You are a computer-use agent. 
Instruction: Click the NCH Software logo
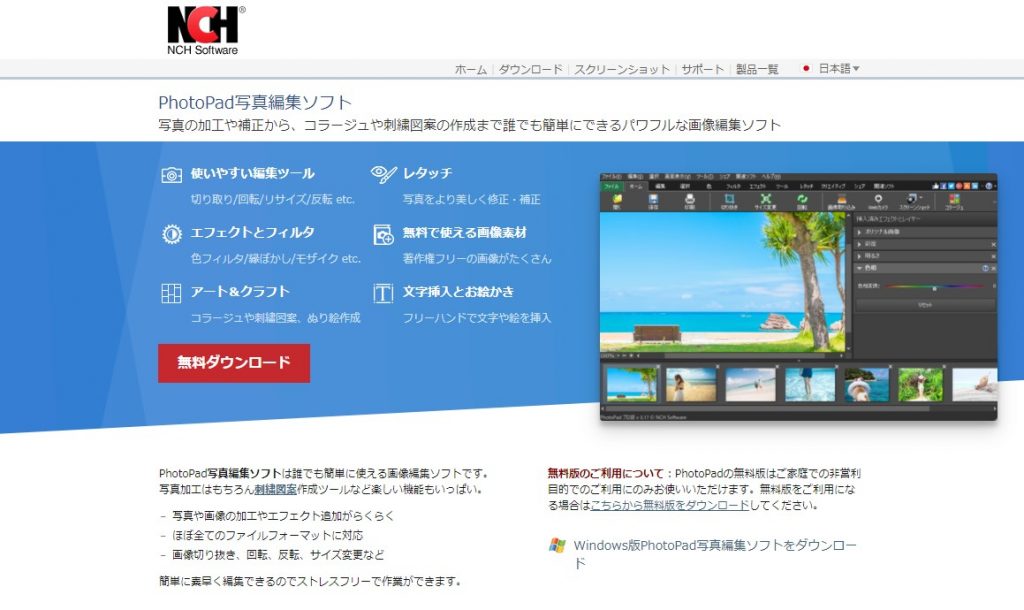click(206, 30)
